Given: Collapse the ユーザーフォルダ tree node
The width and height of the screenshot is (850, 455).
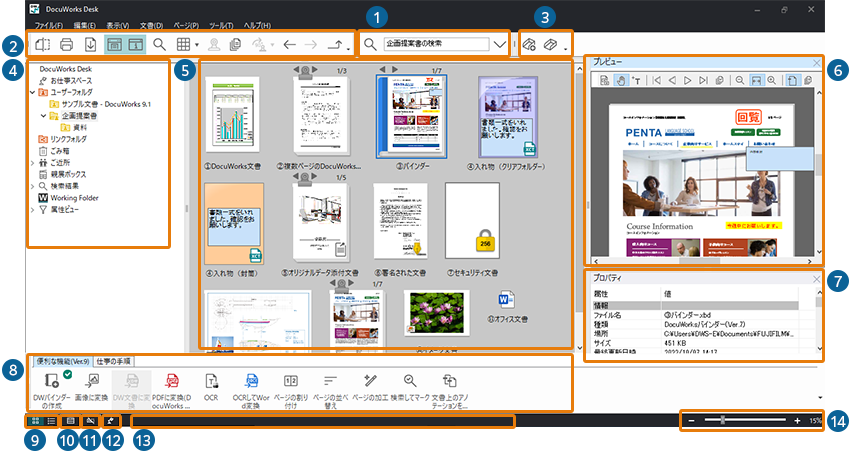Looking at the screenshot, I should click(x=32, y=92).
